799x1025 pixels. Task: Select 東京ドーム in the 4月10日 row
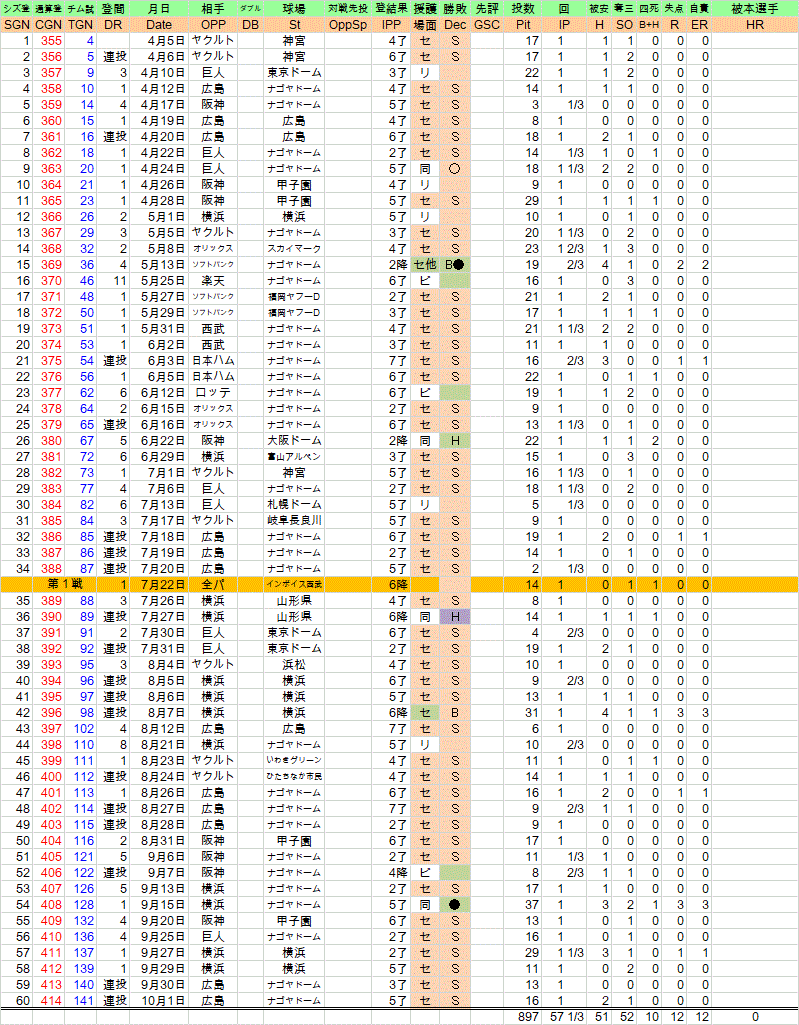coord(294,73)
